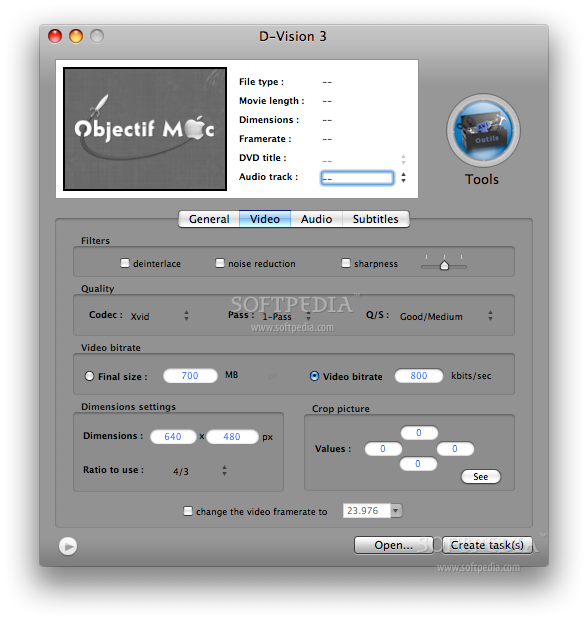Open the Tools toolbox icon
This screenshot has height=621, width=588.
coord(483,130)
